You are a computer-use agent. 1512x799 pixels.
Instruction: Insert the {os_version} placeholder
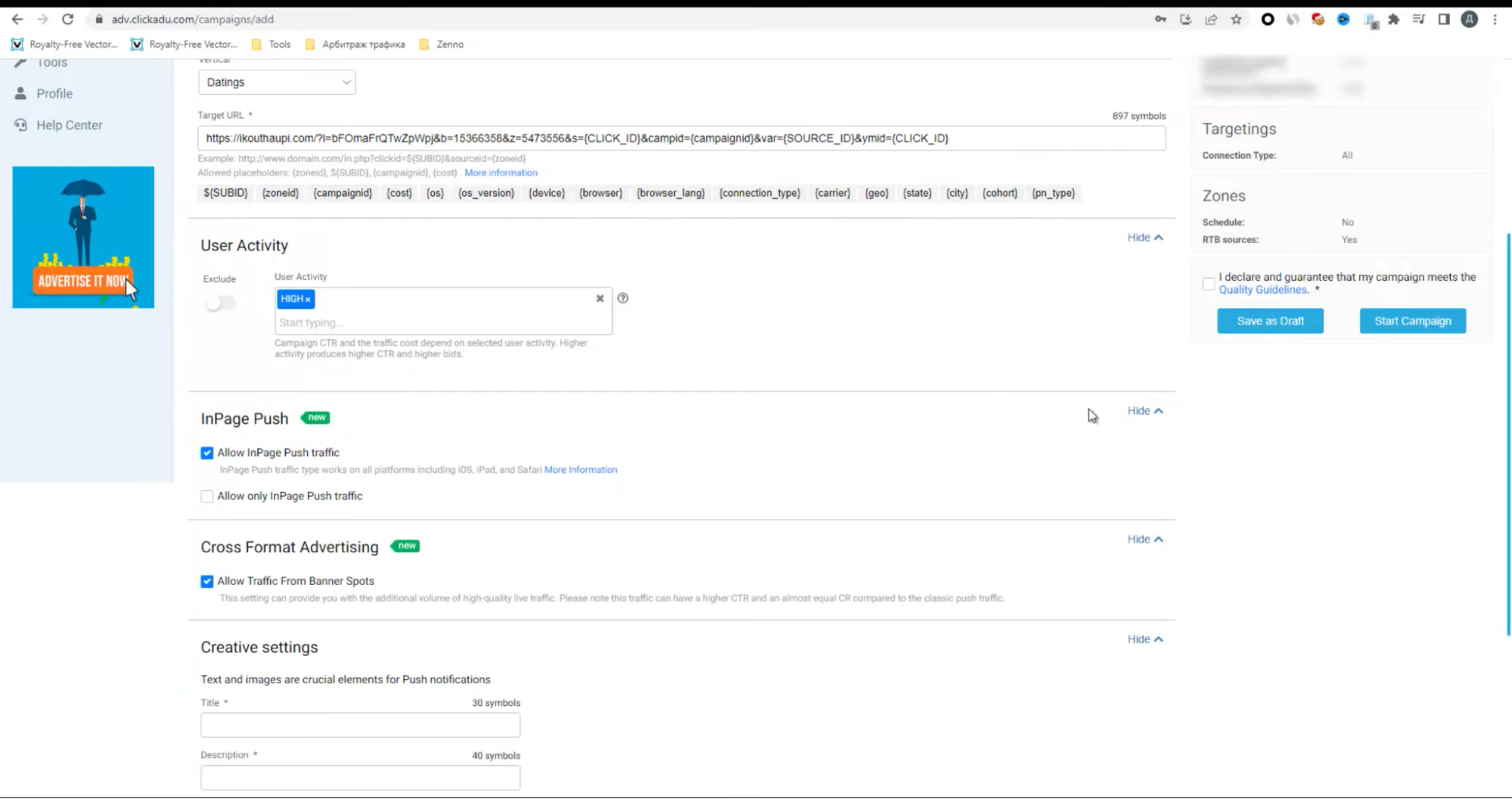tap(486, 193)
